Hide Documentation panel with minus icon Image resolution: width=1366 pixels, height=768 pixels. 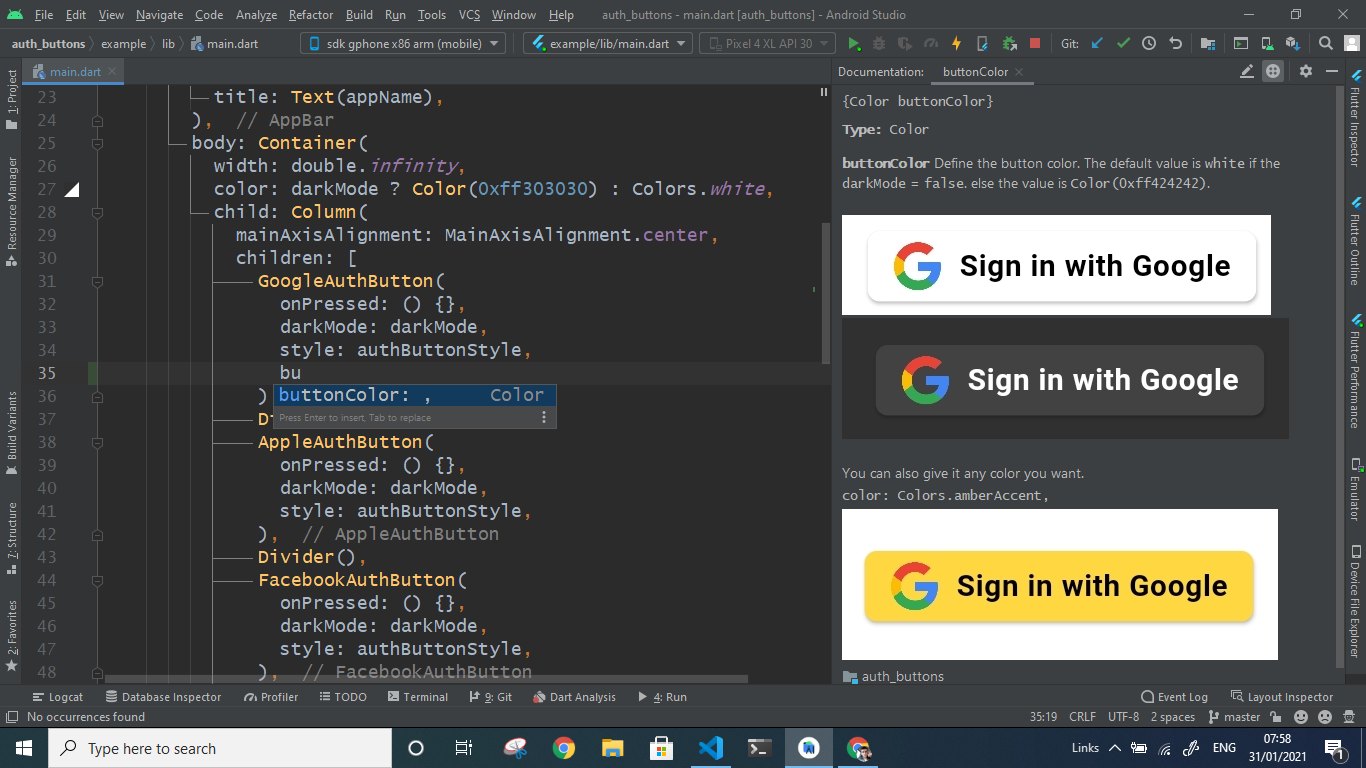click(1332, 72)
